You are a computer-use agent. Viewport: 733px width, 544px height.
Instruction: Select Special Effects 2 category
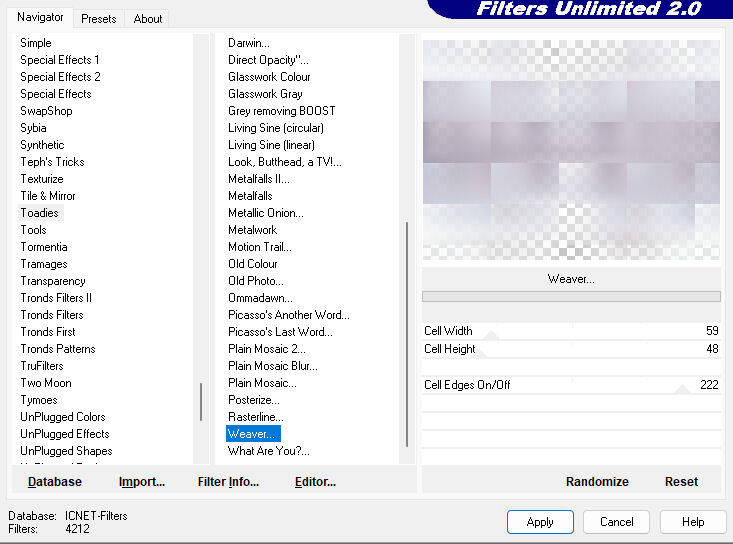[60, 77]
